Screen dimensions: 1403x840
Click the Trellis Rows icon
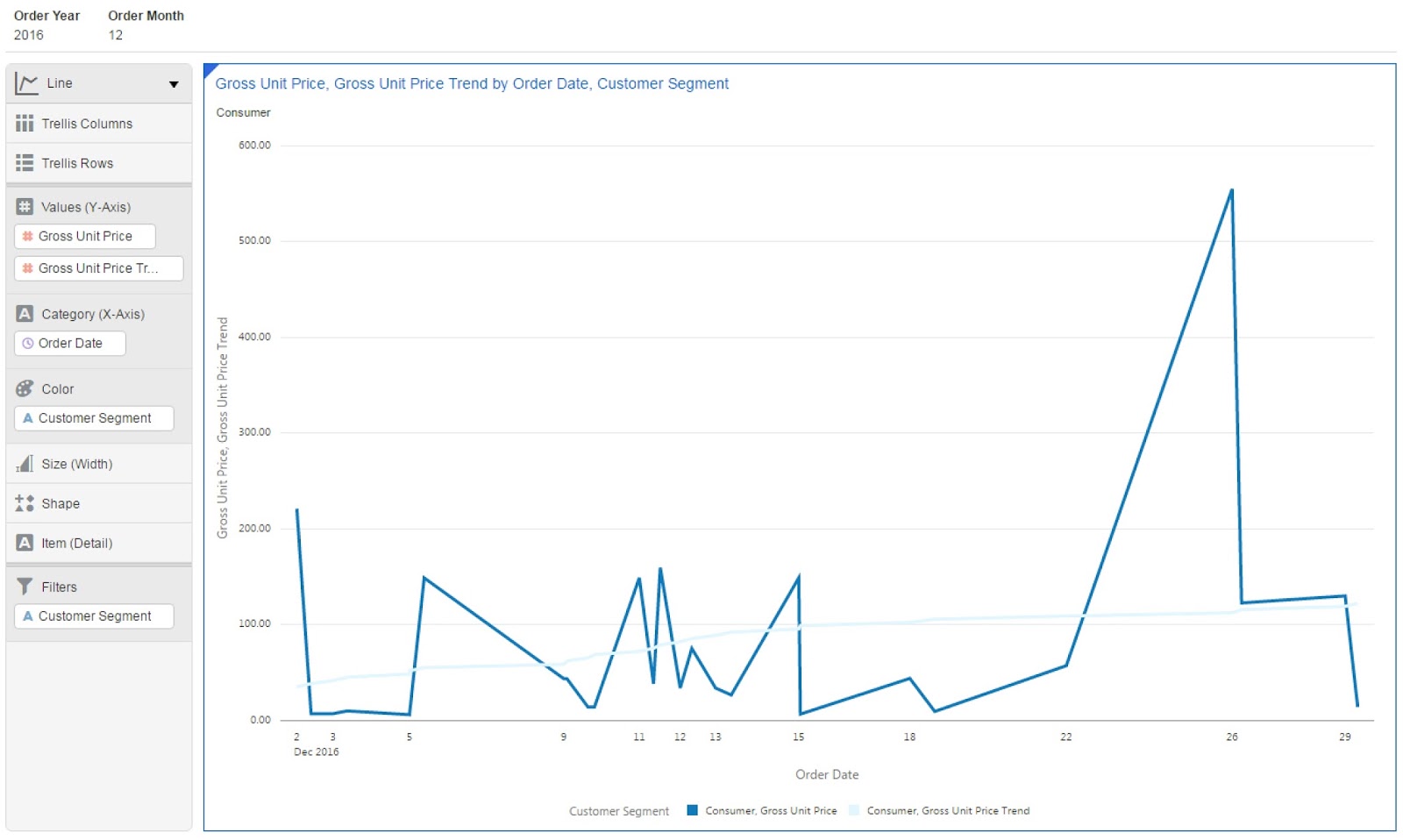pos(25,162)
